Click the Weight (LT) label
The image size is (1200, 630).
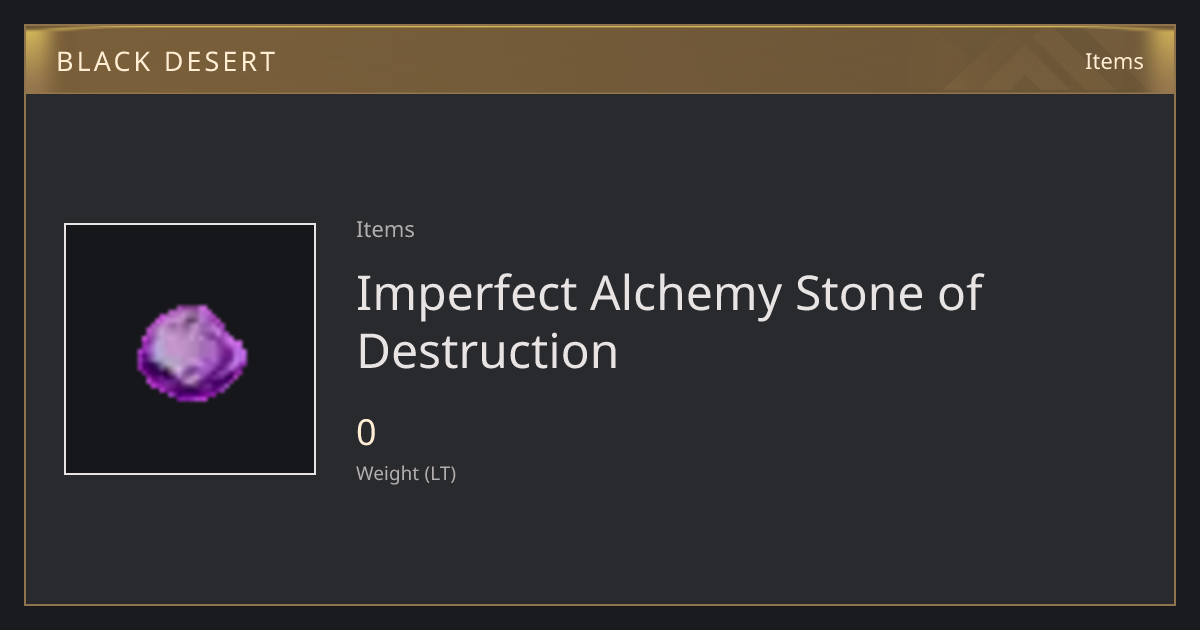(406, 473)
